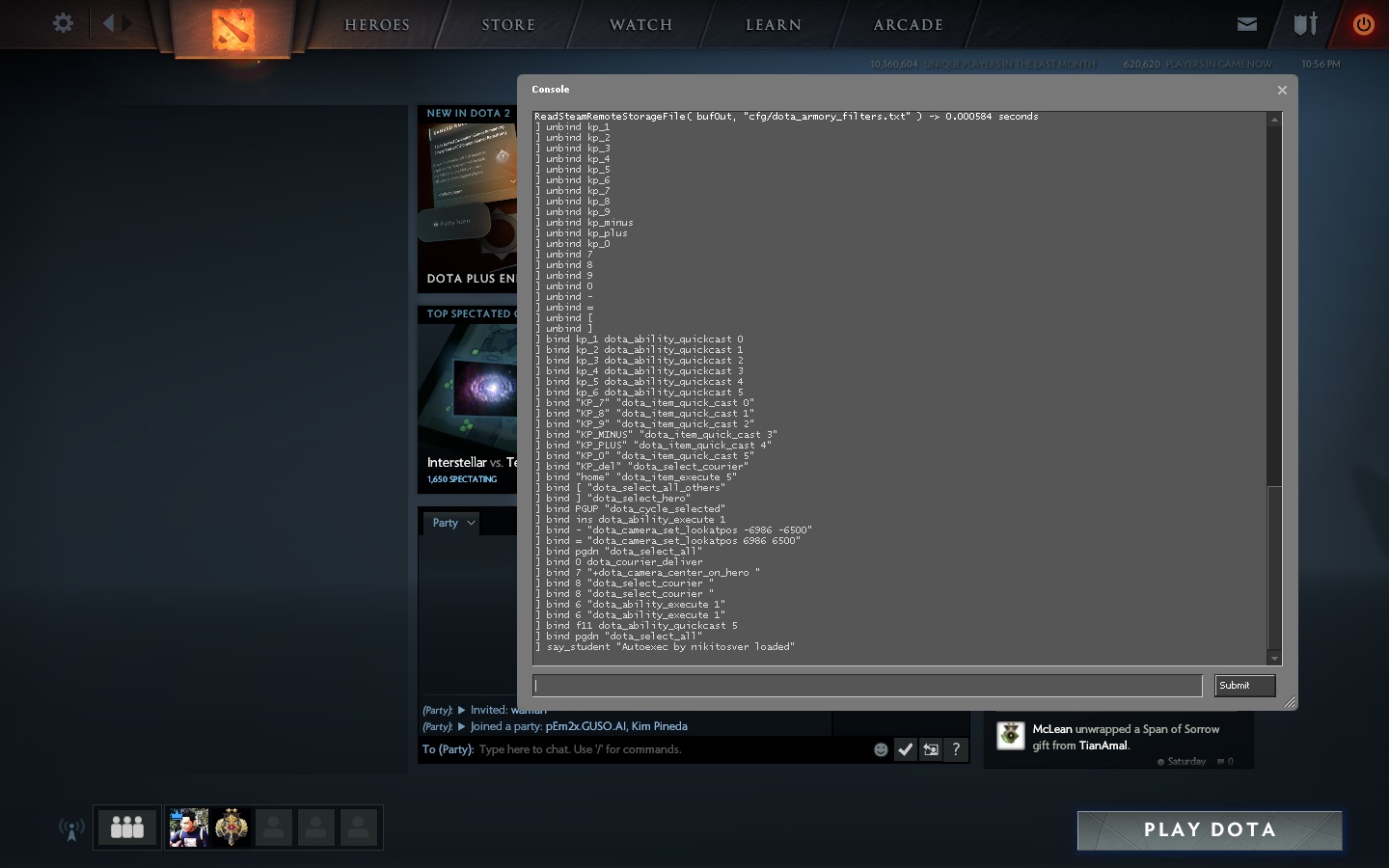
Task: Click the third empty party slot
Action: (x=274, y=827)
